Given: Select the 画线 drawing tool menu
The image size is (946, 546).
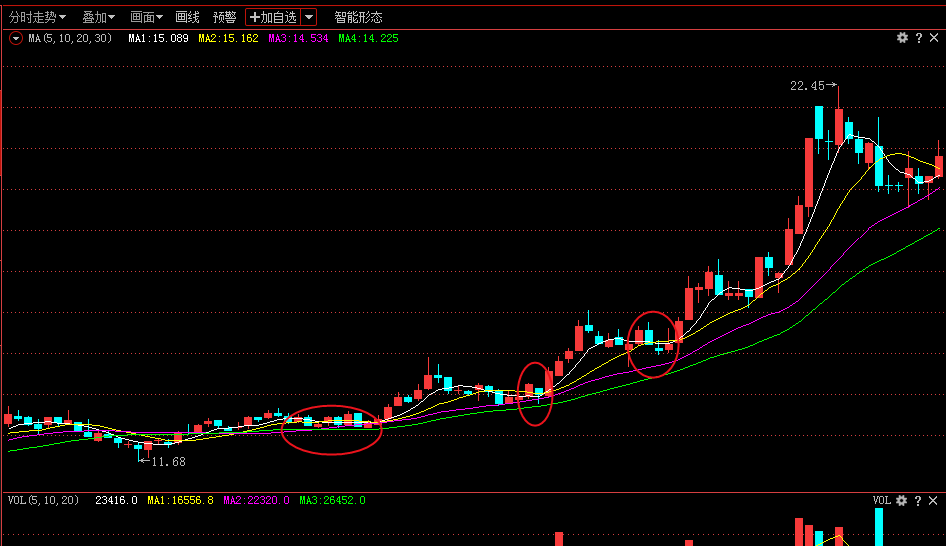Looking at the screenshot, I should pos(187,17).
